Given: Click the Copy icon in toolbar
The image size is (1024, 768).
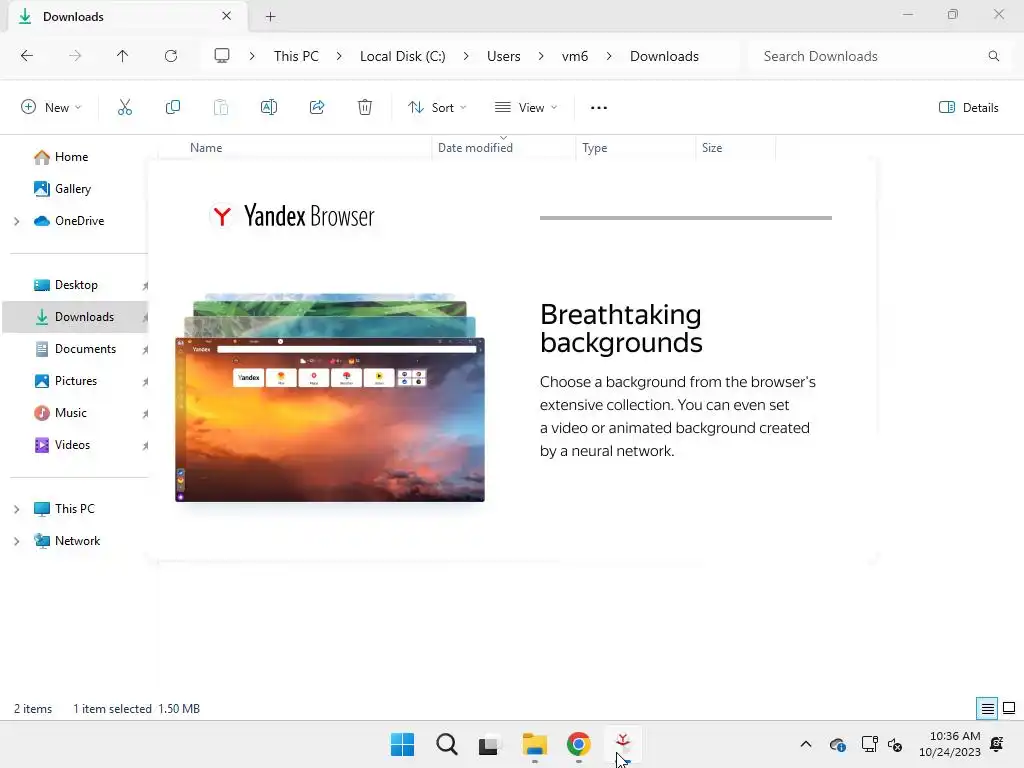Looking at the screenshot, I should [173, 107].
